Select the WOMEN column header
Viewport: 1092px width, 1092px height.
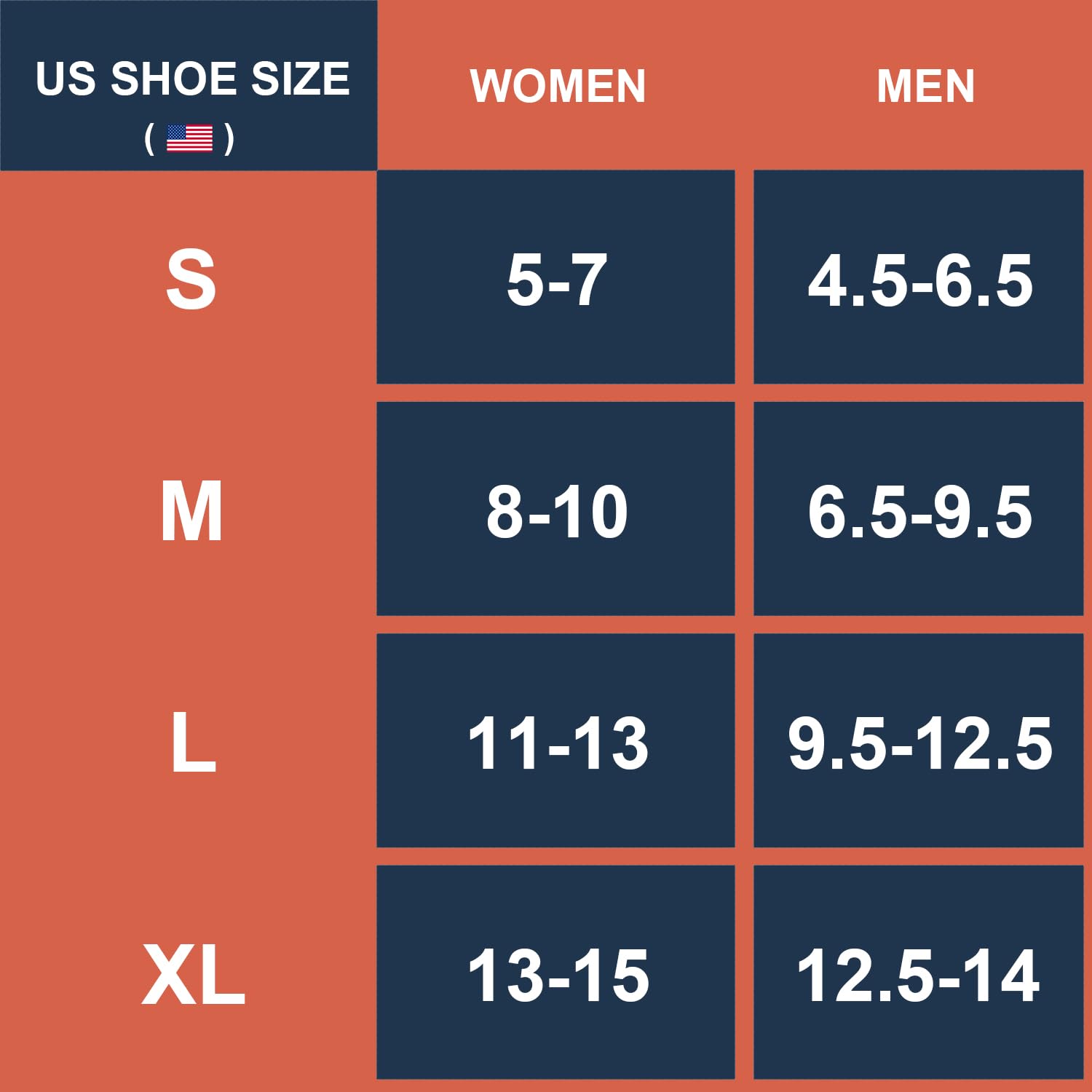558,86
